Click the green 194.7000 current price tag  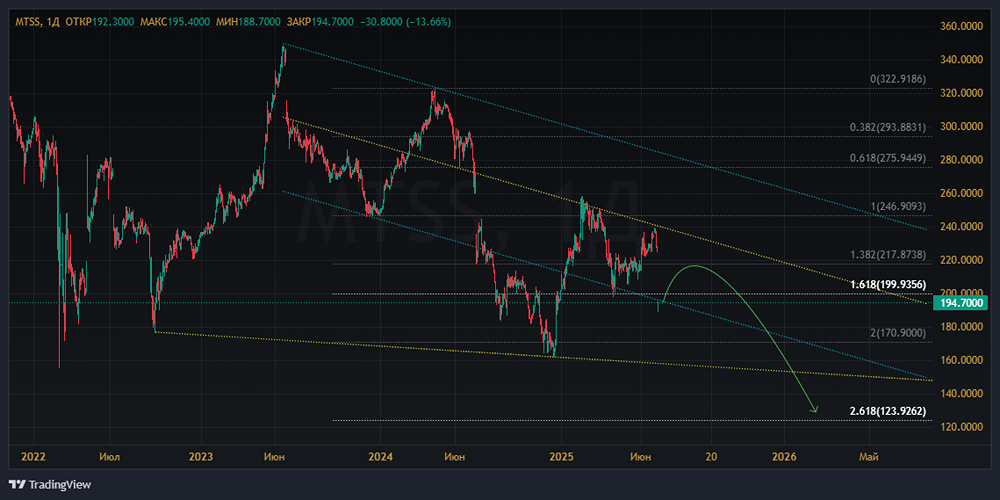961,302
